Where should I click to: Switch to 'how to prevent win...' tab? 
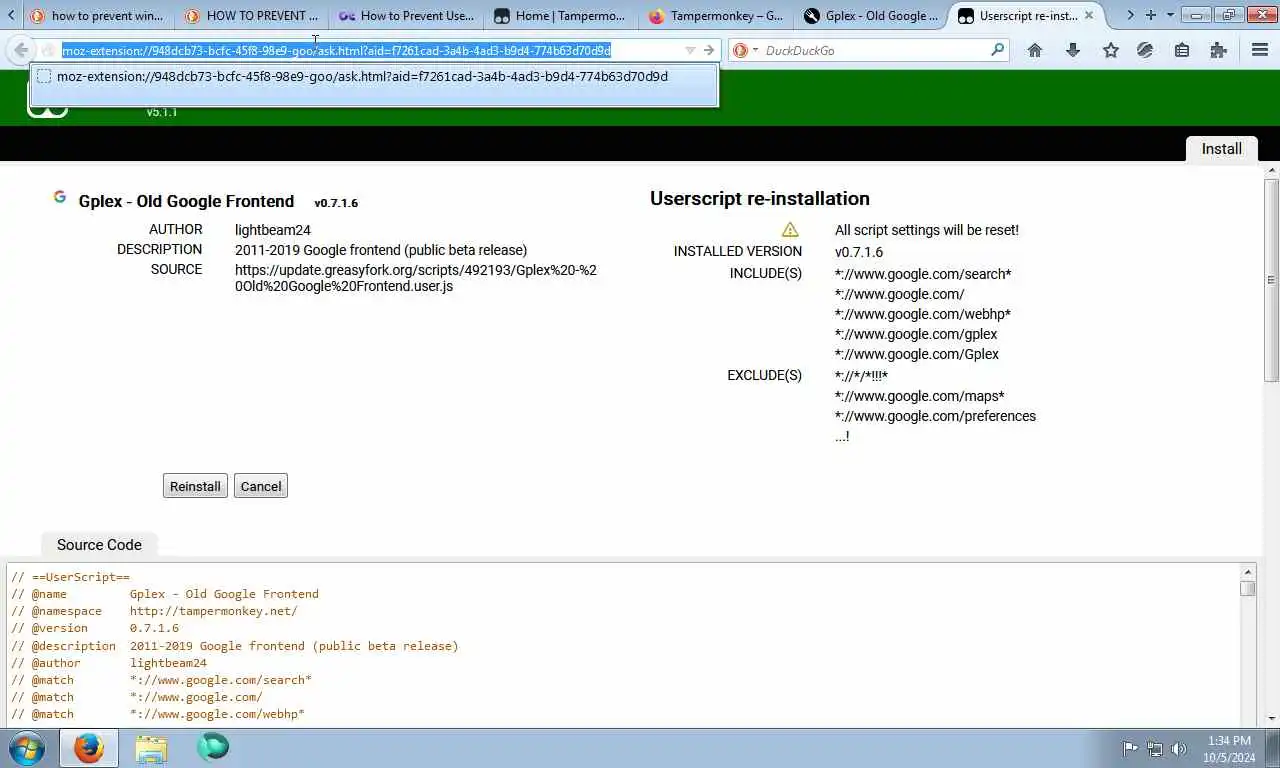pyautogui.click(x=97, y=16)
